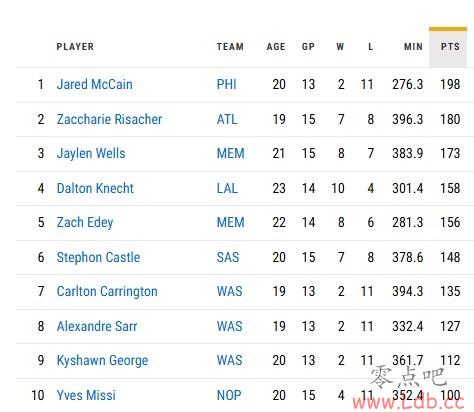Open Stephon Castle profile link
Screen dimensions: 474x412
pyautogui.click(x=98, y=257)
